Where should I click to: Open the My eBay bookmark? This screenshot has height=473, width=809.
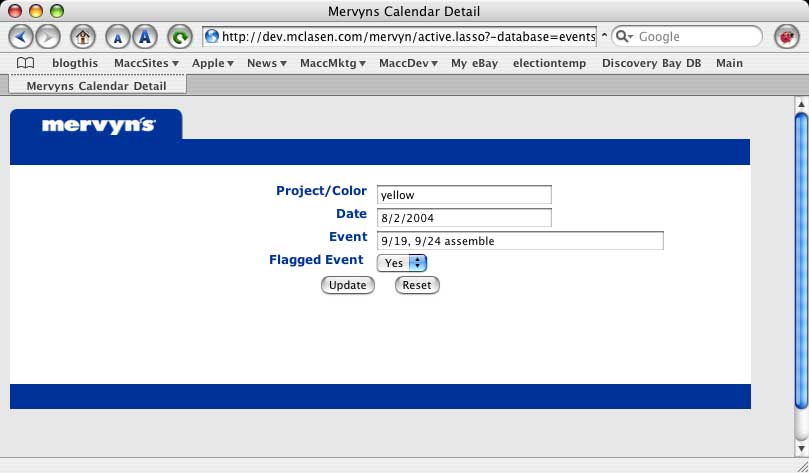474,63
